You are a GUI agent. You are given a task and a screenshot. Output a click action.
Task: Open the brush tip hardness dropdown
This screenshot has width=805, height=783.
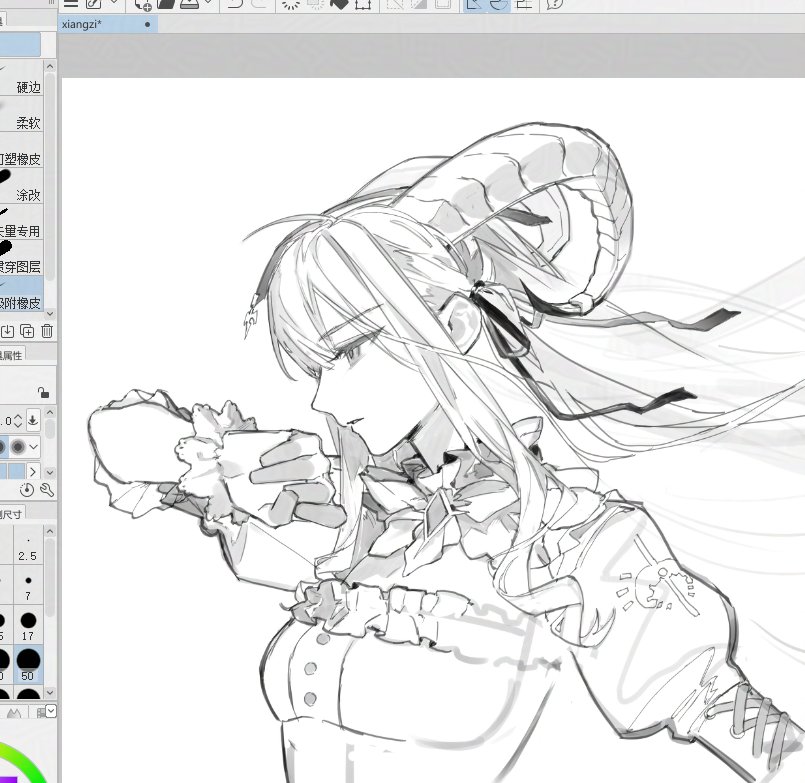(x=34, y=447)
